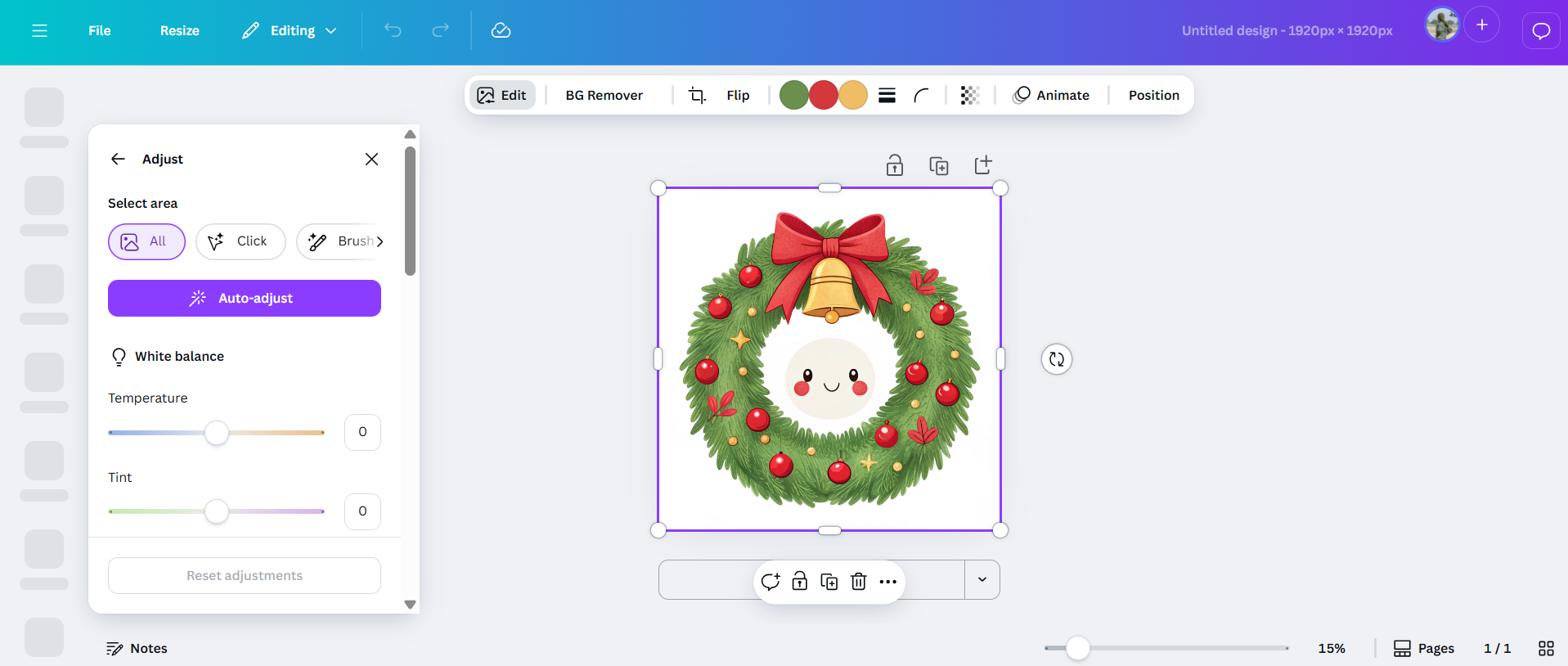Open the corner rounding icon

click(x=921, y=95)
